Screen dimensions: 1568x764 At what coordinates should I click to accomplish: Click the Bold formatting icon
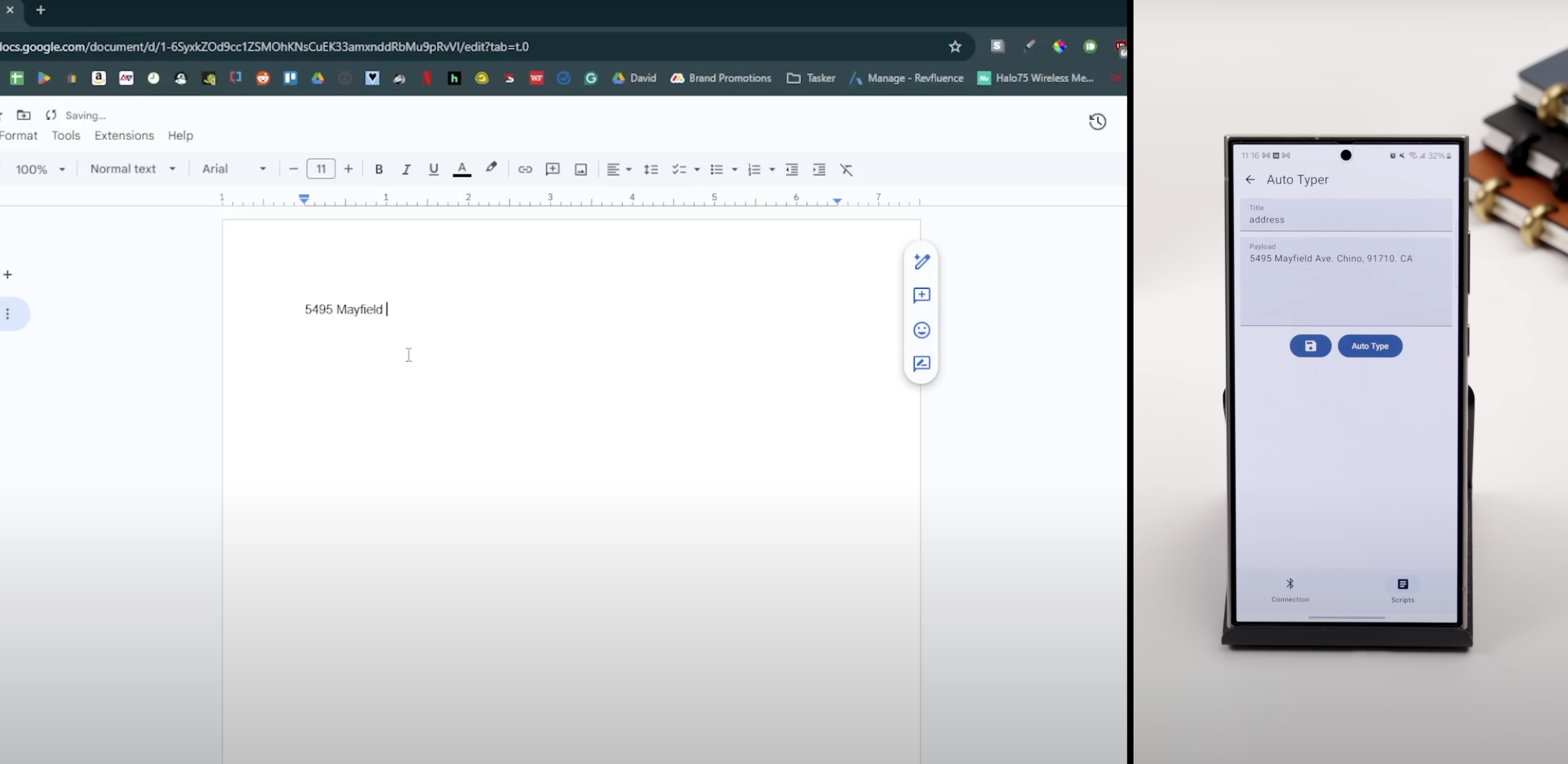[x=379, y=169]
